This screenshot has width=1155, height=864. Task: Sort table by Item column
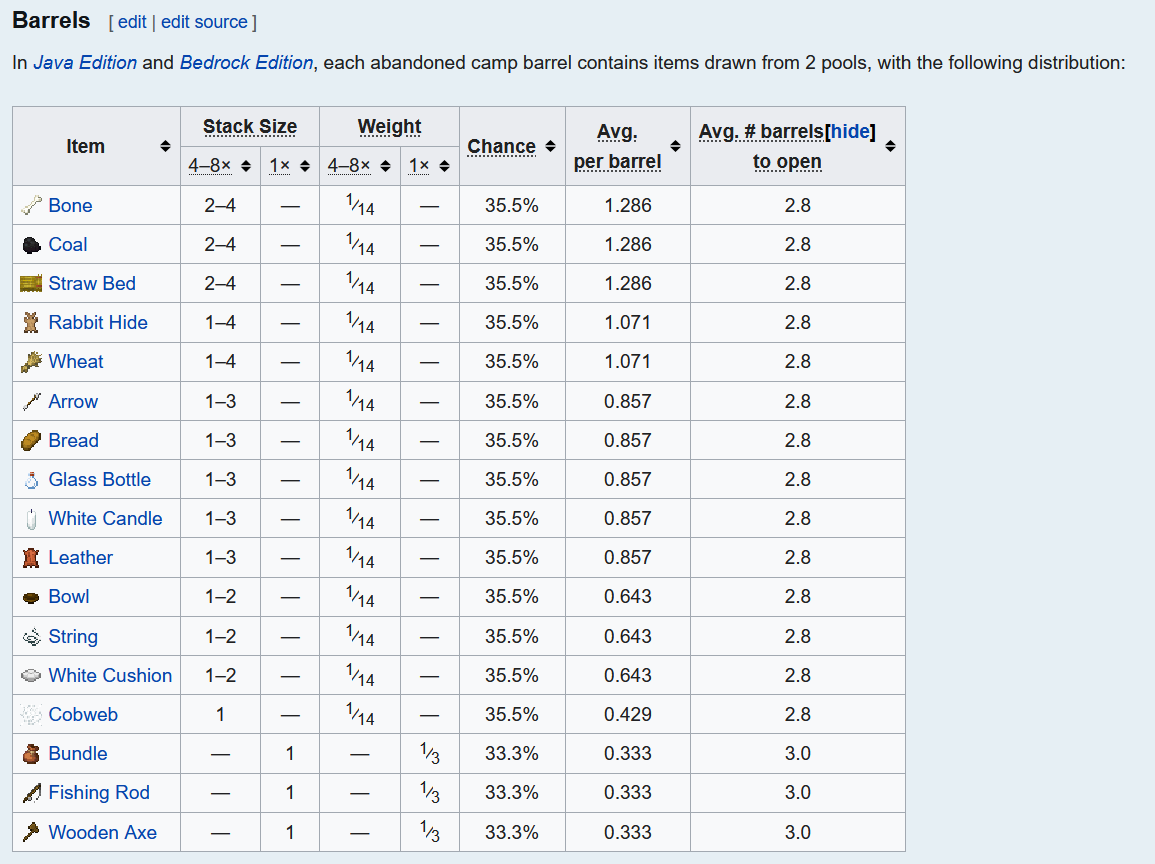[x=165, y=146]
